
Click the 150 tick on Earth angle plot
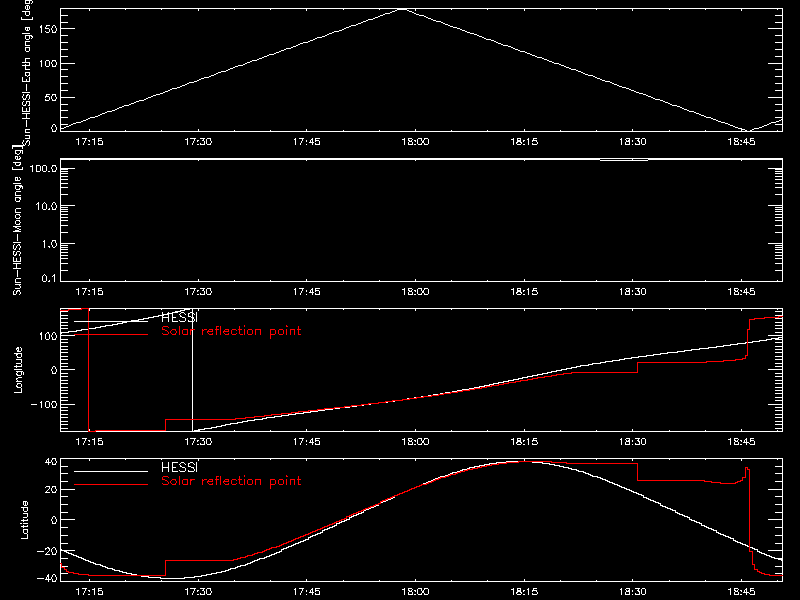click(x=51, y=29)
